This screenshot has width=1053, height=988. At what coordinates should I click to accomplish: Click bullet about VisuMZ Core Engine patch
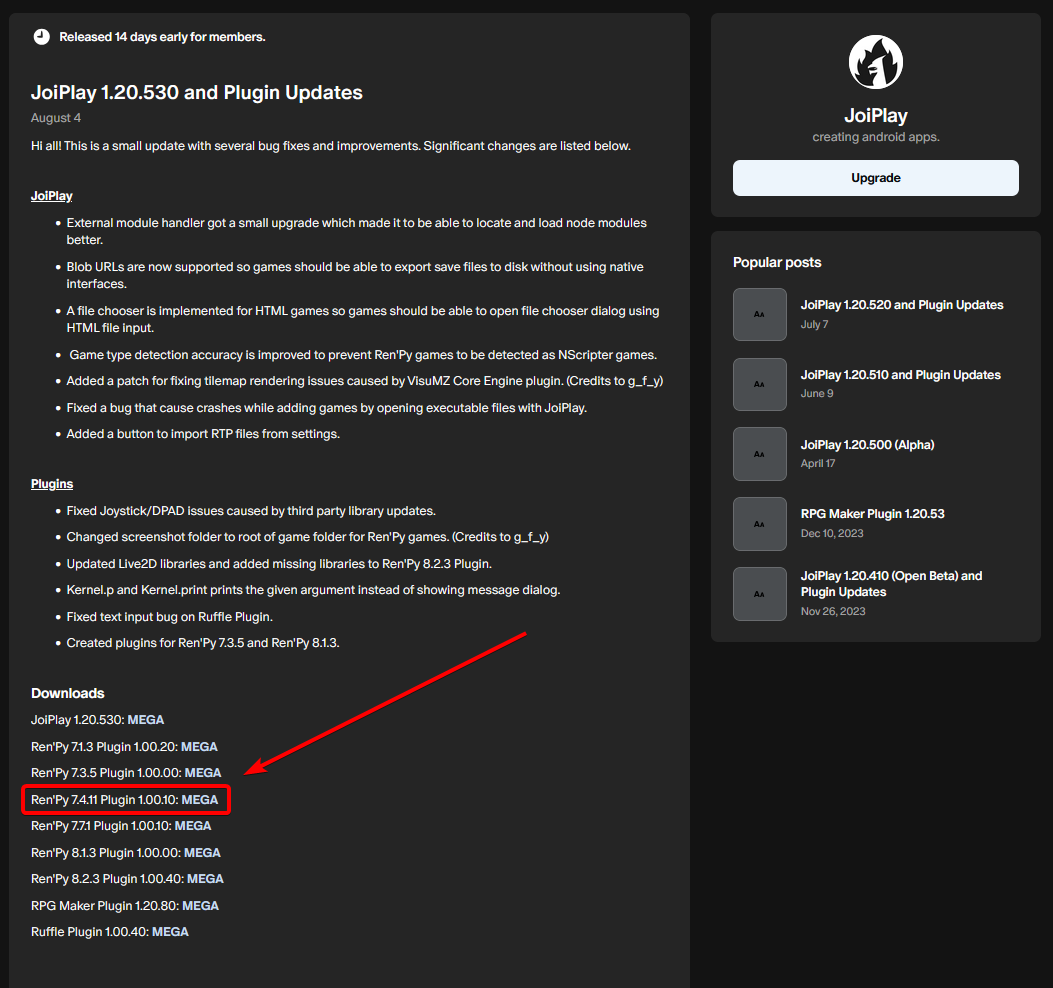(x=365, y=381)
